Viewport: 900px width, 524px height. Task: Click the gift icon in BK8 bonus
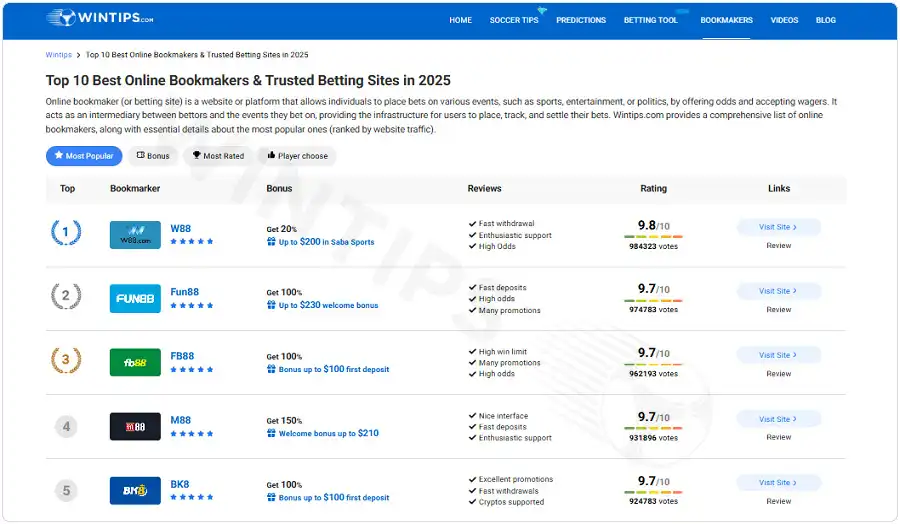271,497
